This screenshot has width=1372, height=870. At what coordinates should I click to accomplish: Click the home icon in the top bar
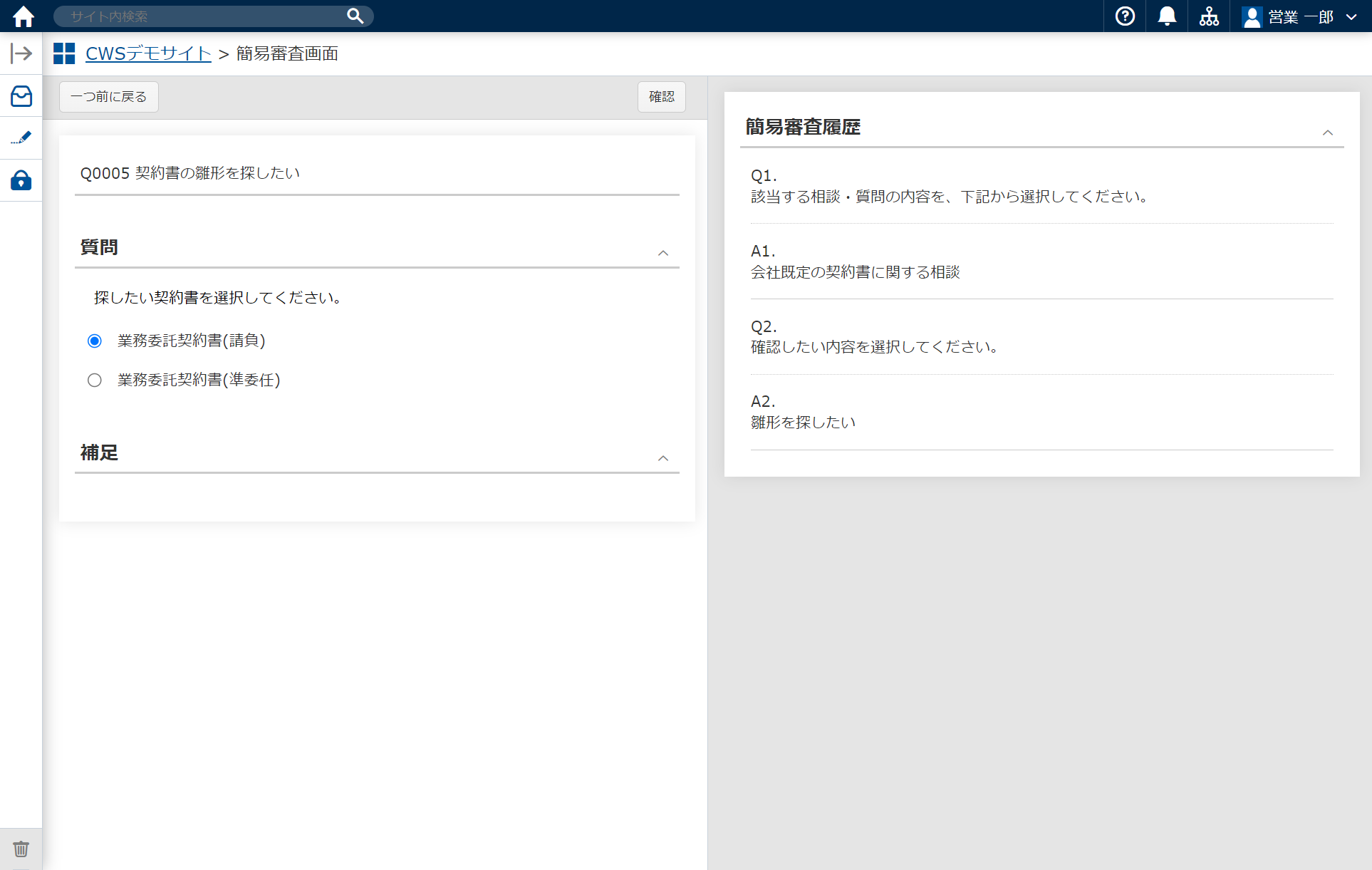coord(22,16)
